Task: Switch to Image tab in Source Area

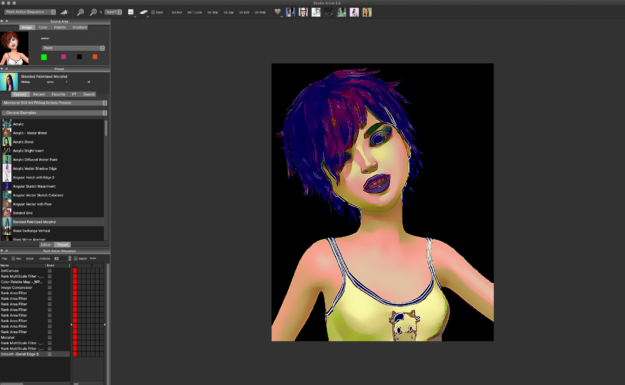Action: pos(27,28)
